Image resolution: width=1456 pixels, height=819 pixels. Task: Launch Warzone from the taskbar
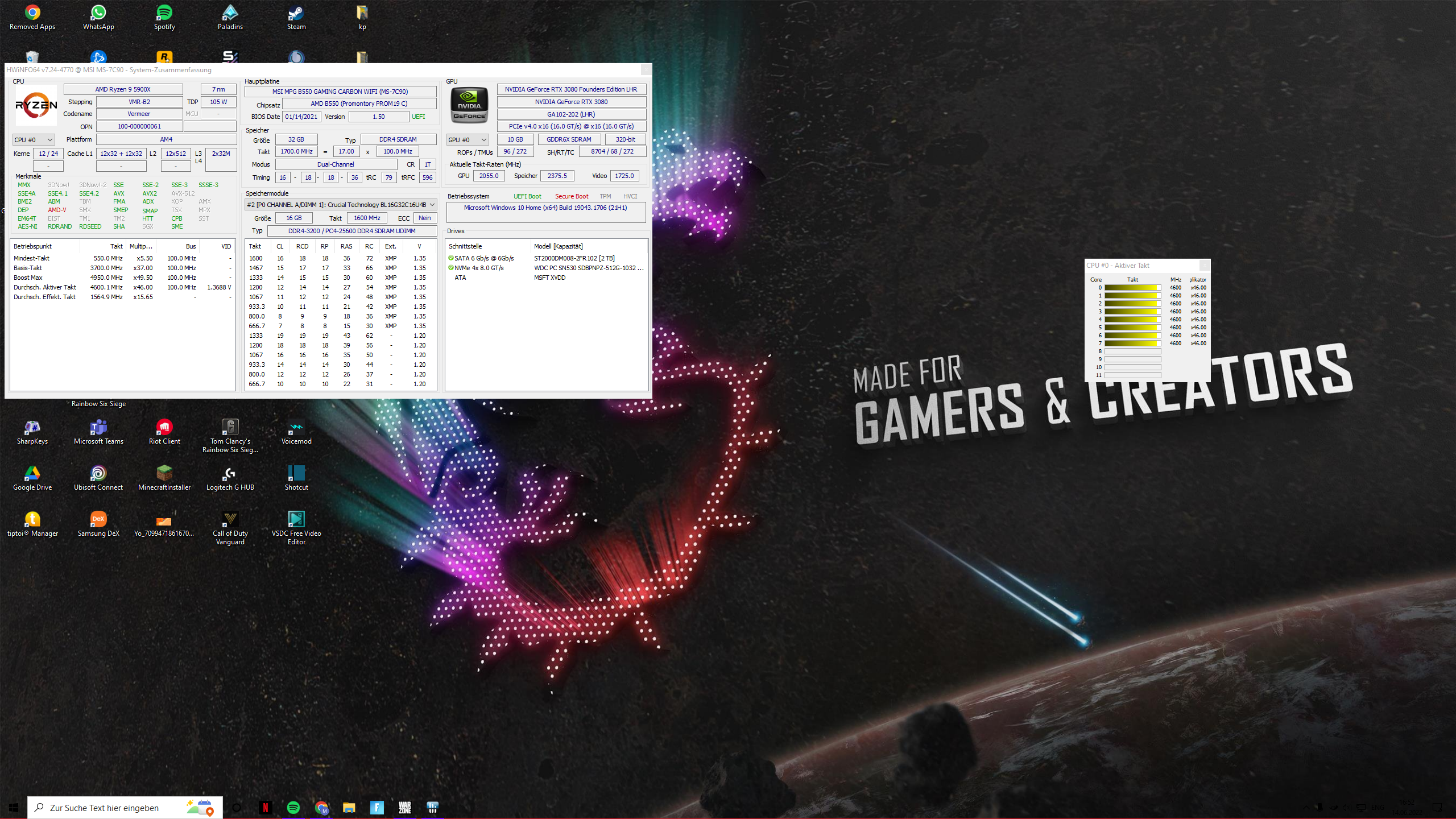tap(405, 807)
